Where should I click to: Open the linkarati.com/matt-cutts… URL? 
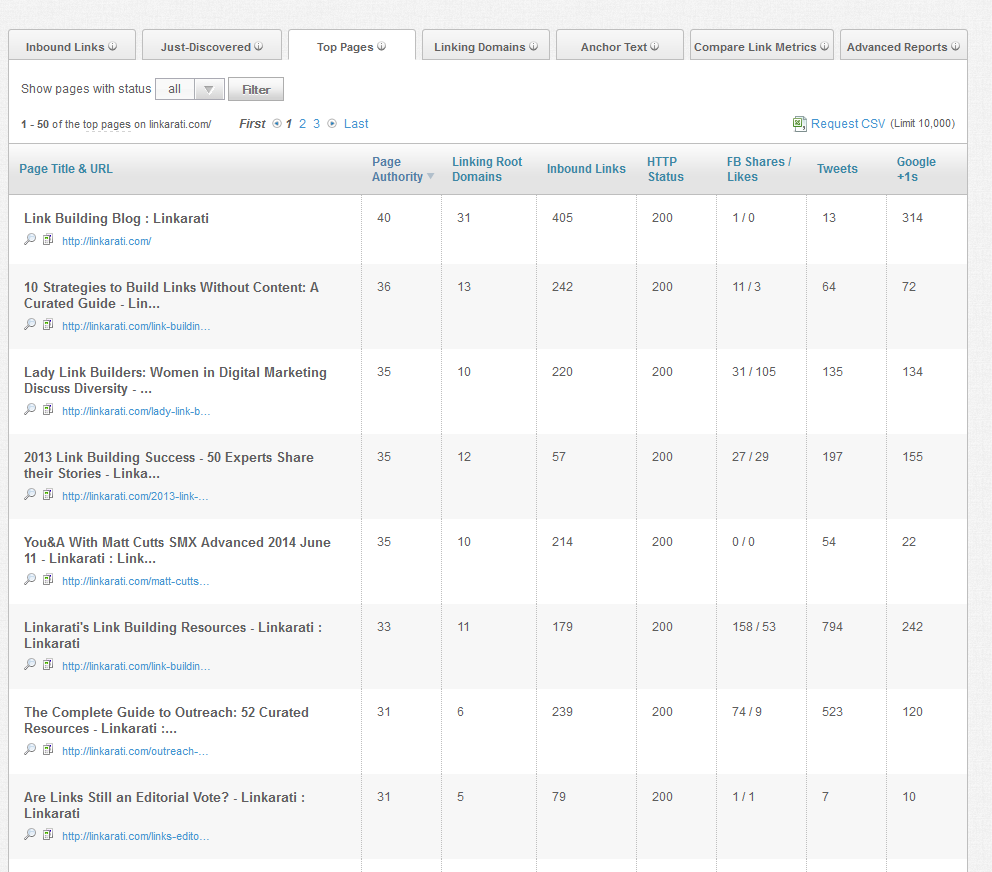coord(135,581)
